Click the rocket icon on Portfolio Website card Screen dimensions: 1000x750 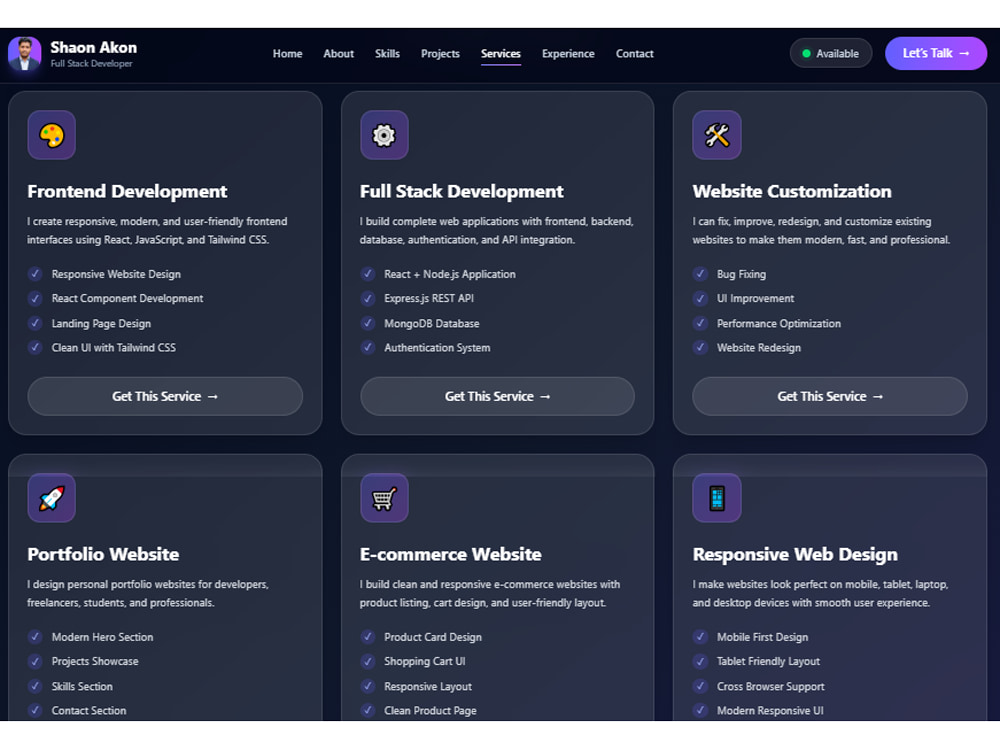(52, 498)
